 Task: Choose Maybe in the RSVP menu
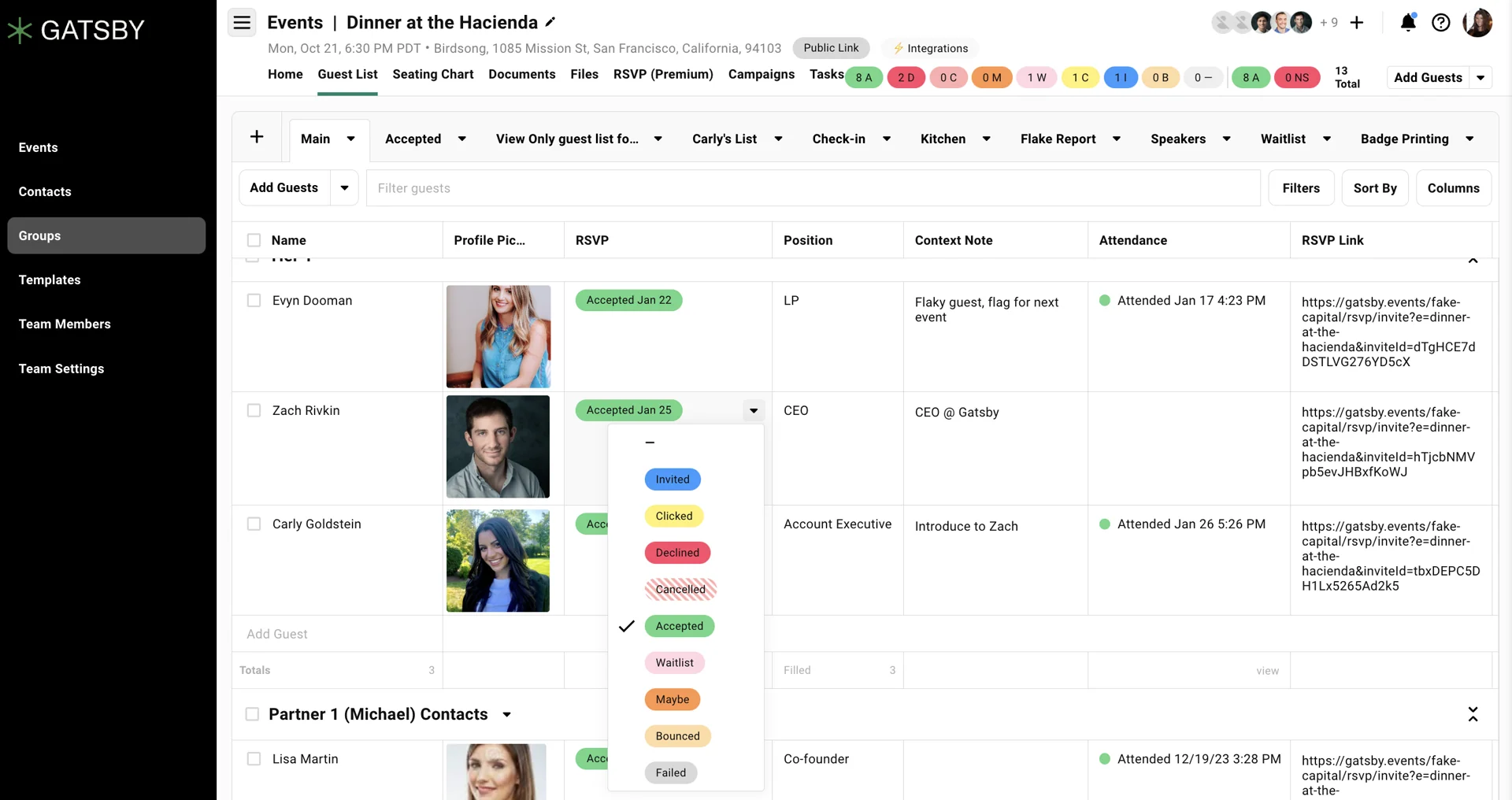pyautogui.click(x=673, y=699)
